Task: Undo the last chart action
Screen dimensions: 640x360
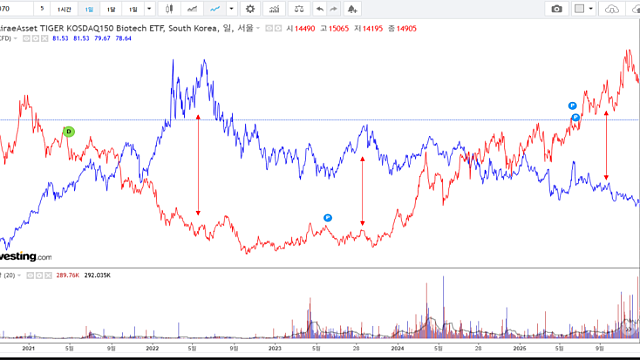Action: coord(320,9)
